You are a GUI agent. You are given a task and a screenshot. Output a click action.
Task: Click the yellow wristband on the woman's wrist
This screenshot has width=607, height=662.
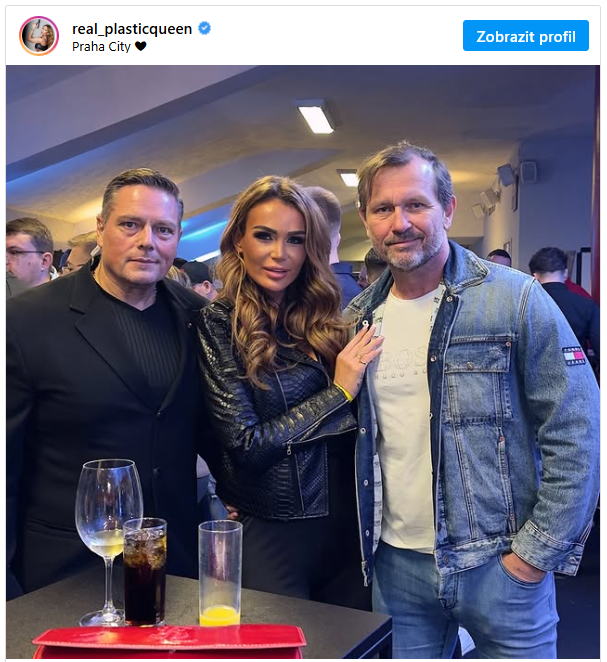(344, 392)
